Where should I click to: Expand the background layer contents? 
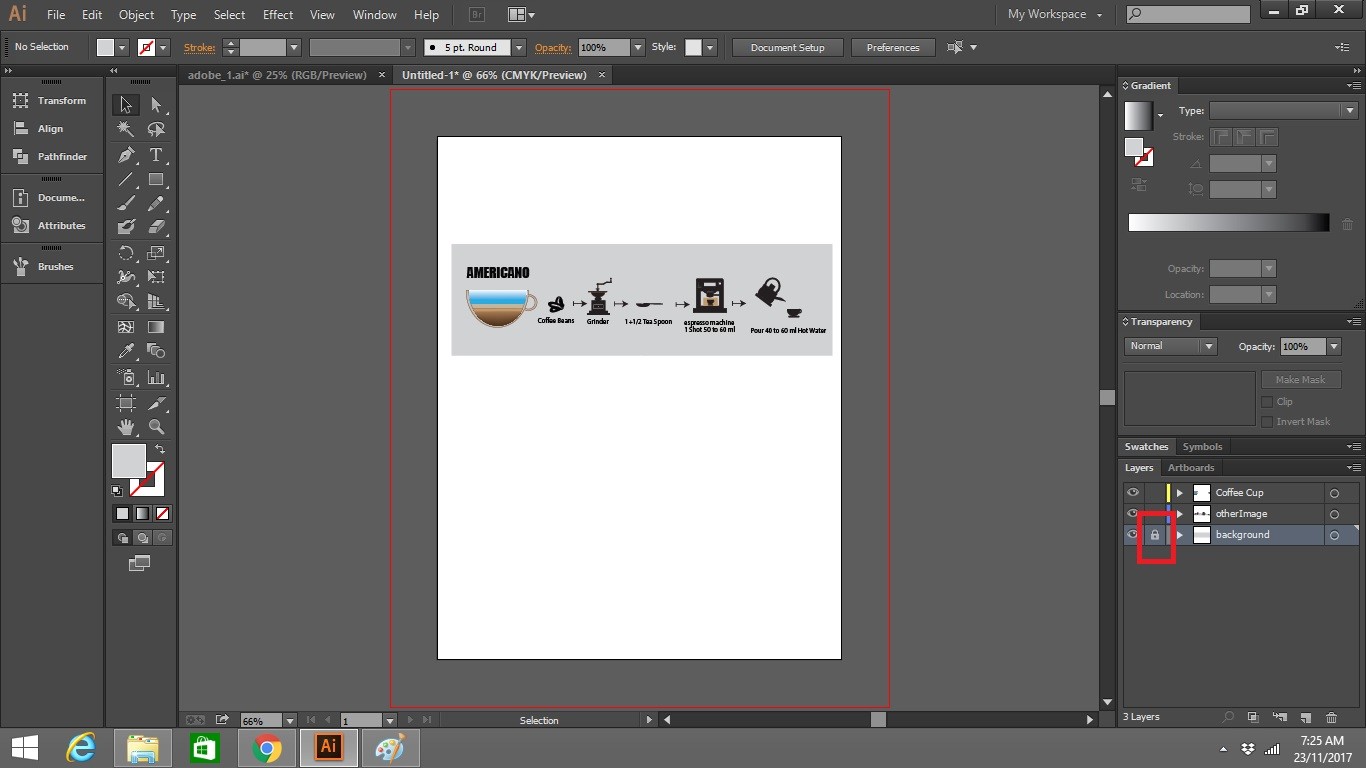click(1180, 535)
